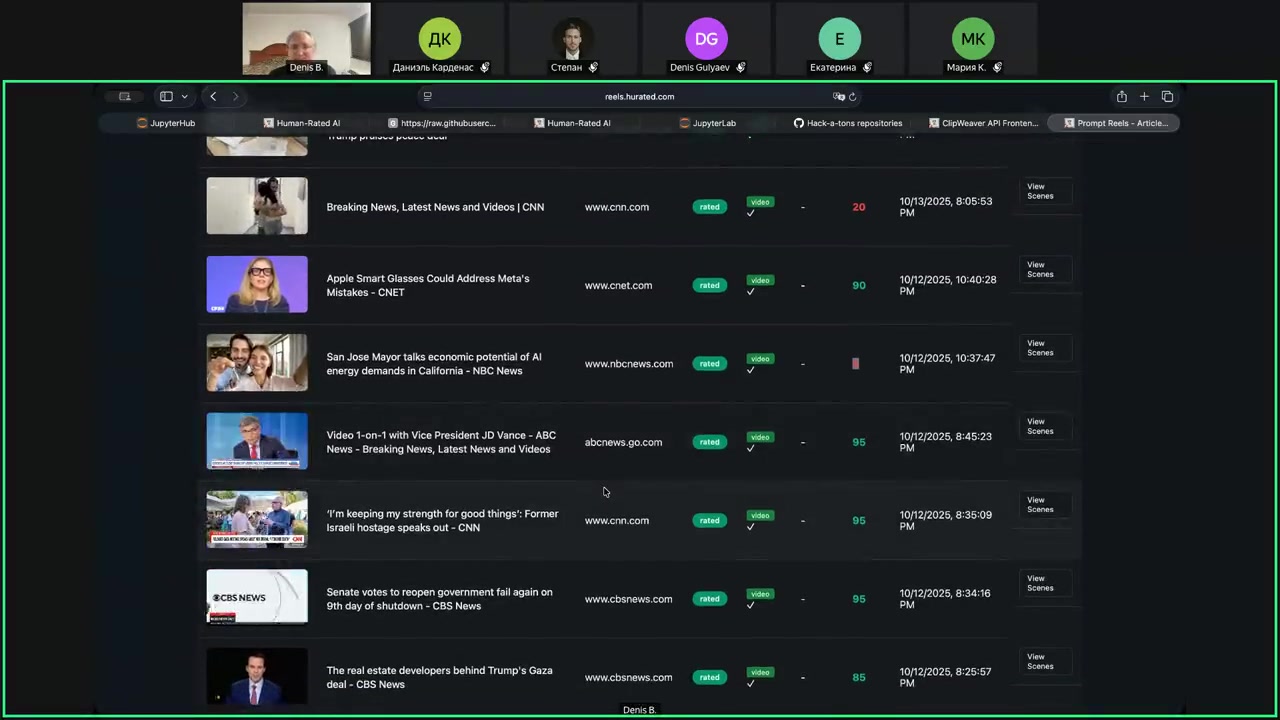
Task: Click View Scenes for Apple Smart Glasses article
Action: pyautogui.click(x=1040, y=269)
